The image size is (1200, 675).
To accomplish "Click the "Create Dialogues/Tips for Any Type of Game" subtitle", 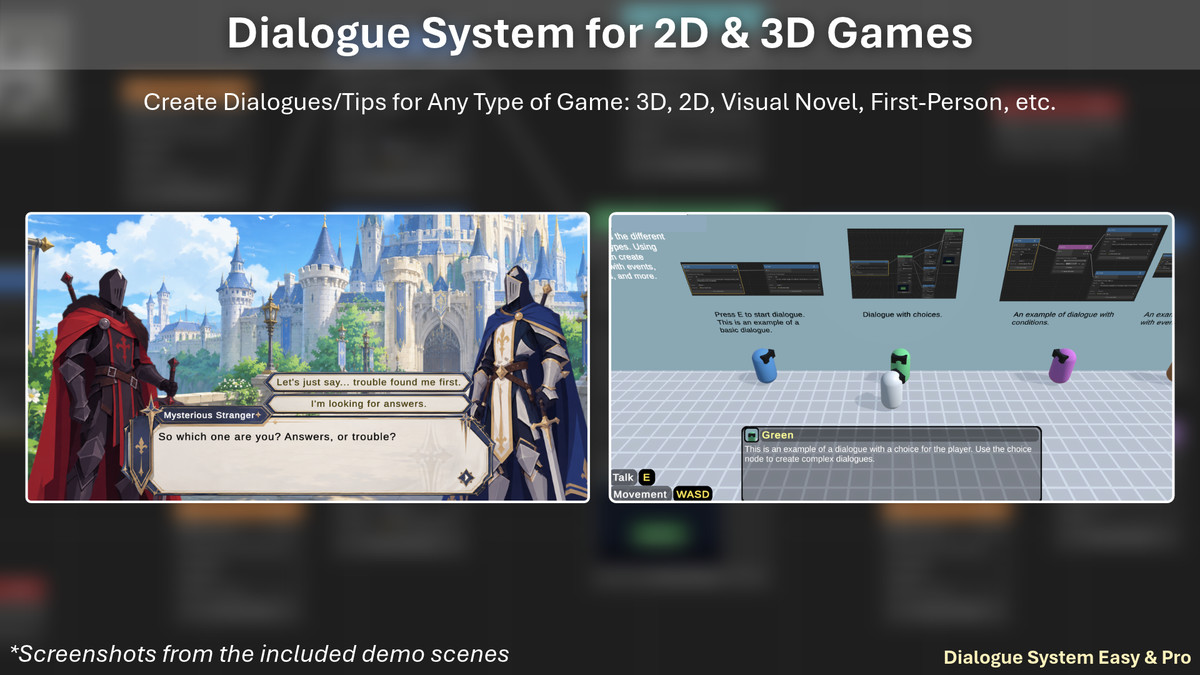I will coord(600,102).
